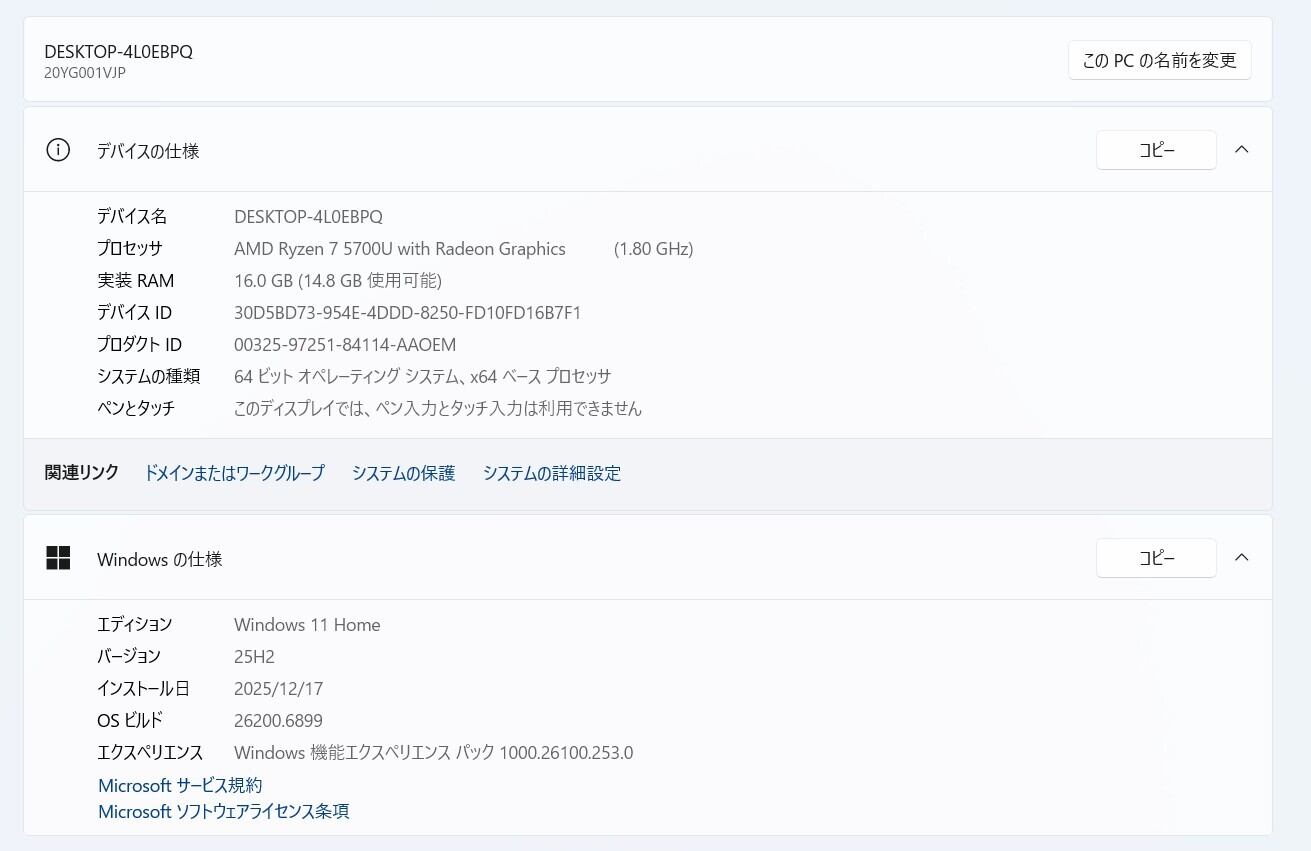Screen dimensions: 1311x851
Task: Open ドメインまたはワークグループ link
Action: [x=235, y=473]
